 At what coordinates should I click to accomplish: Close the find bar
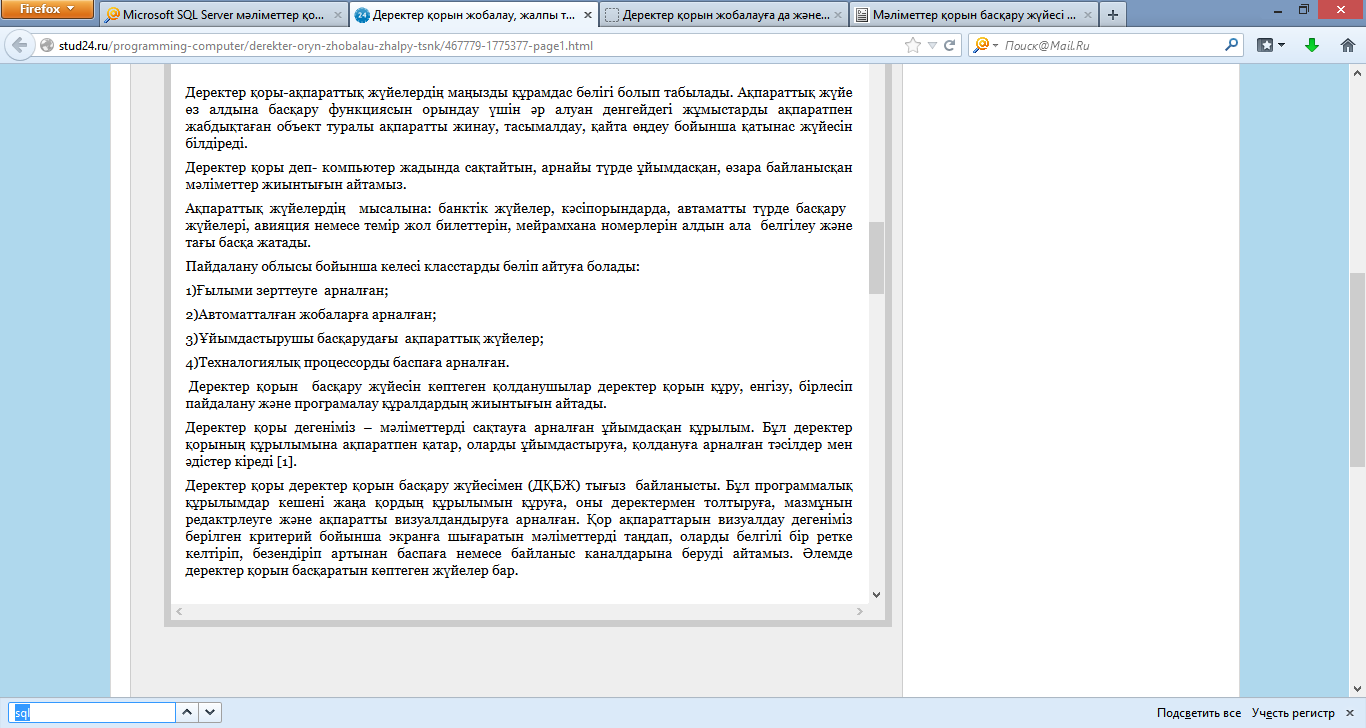[1352, 713]
